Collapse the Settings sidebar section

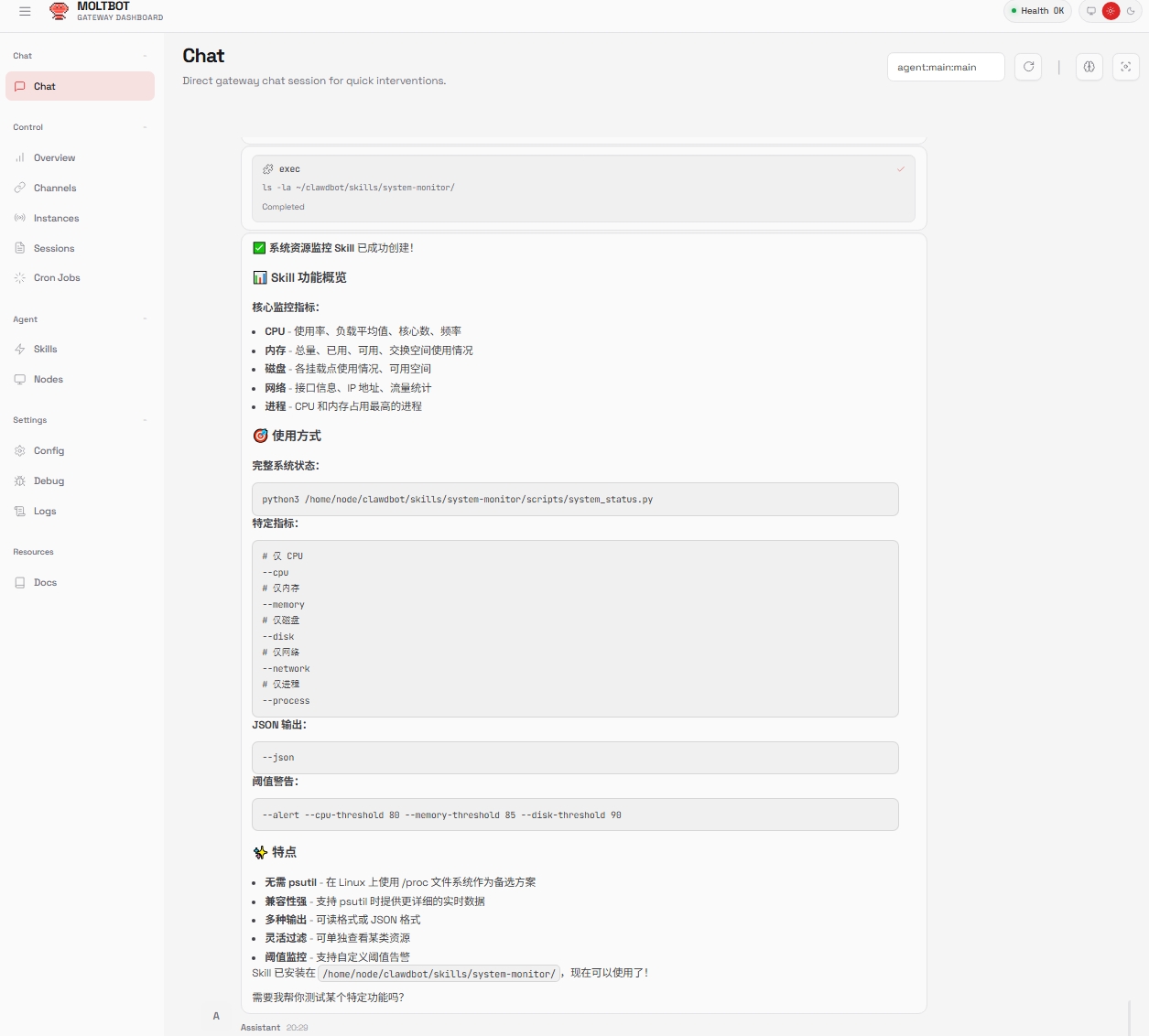(x=145, y=420)
